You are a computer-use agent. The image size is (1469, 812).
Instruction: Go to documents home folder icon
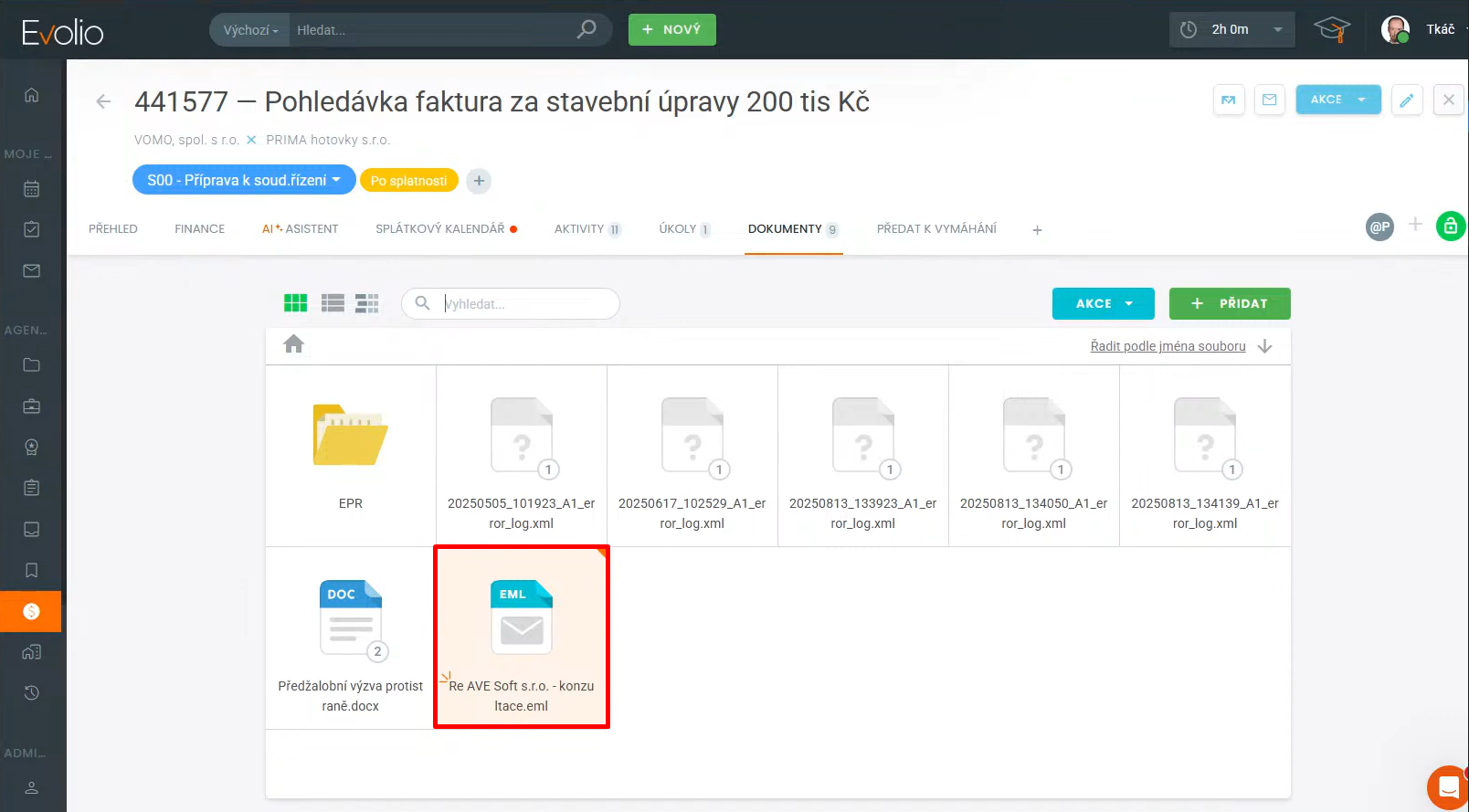(x=293, y=344)
